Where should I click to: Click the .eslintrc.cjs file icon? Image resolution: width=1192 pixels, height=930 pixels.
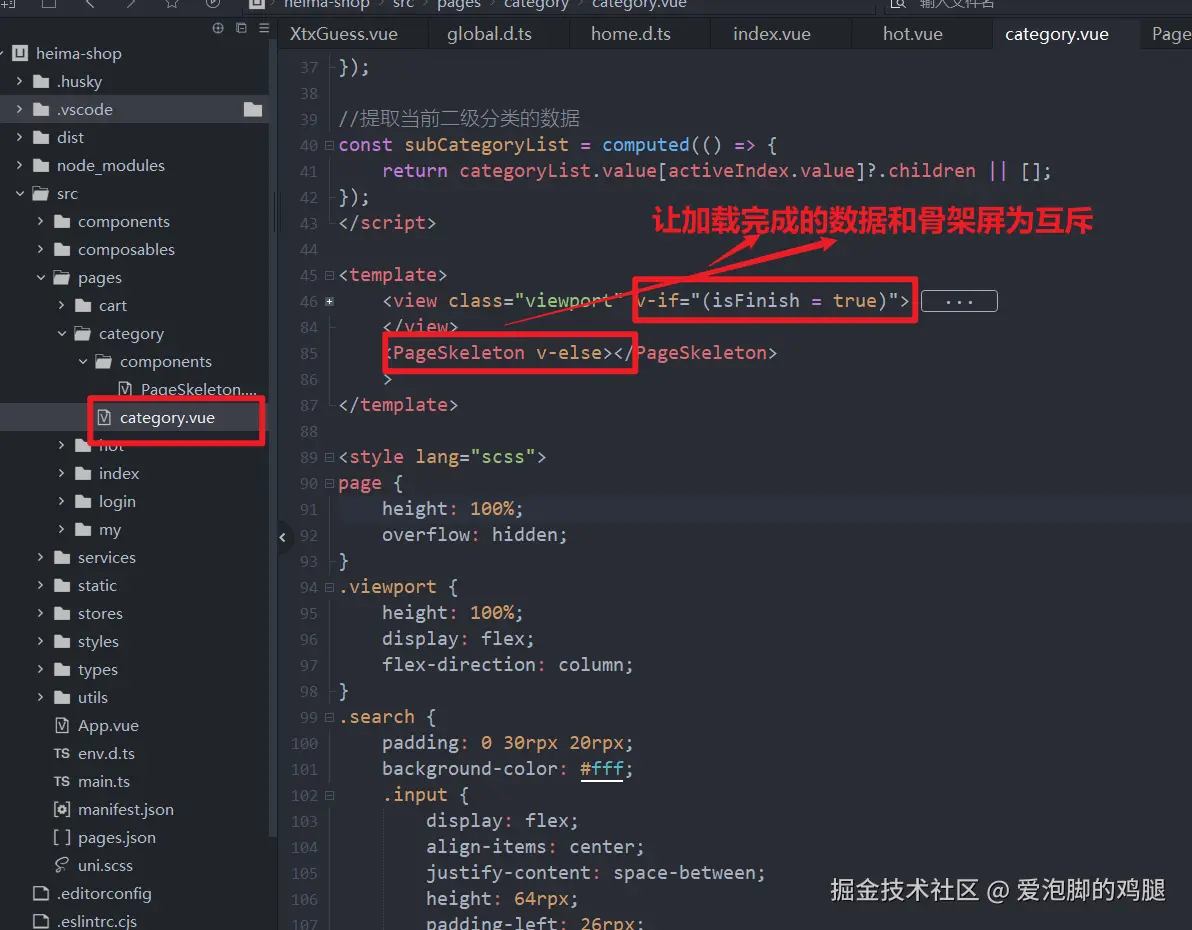click(x=41, y=921)
